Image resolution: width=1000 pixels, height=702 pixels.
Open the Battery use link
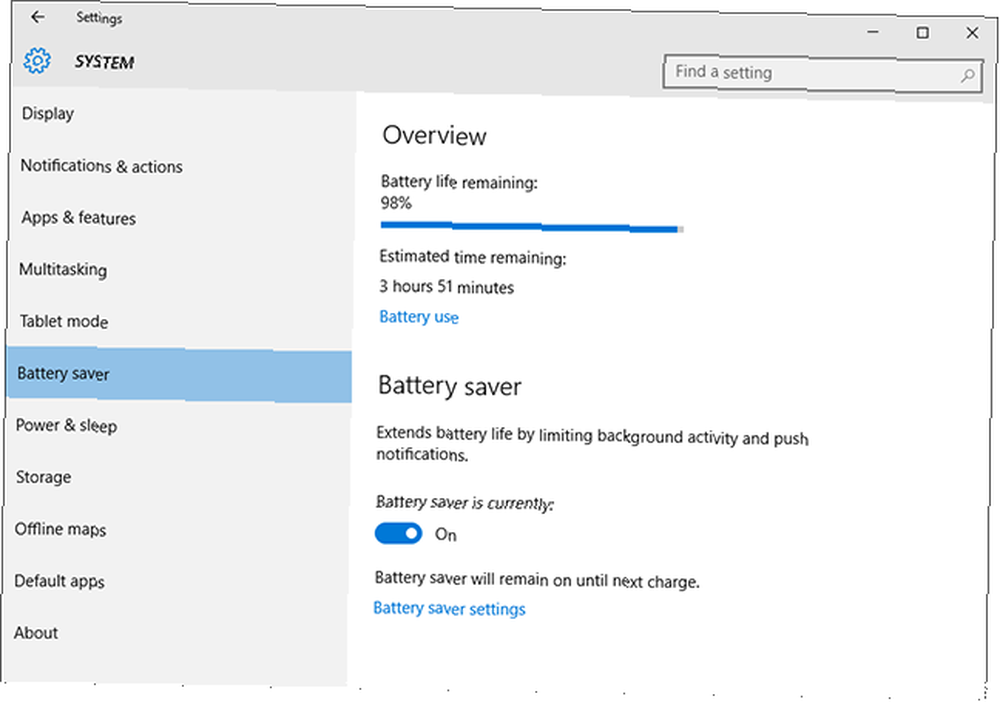point(419,317)
